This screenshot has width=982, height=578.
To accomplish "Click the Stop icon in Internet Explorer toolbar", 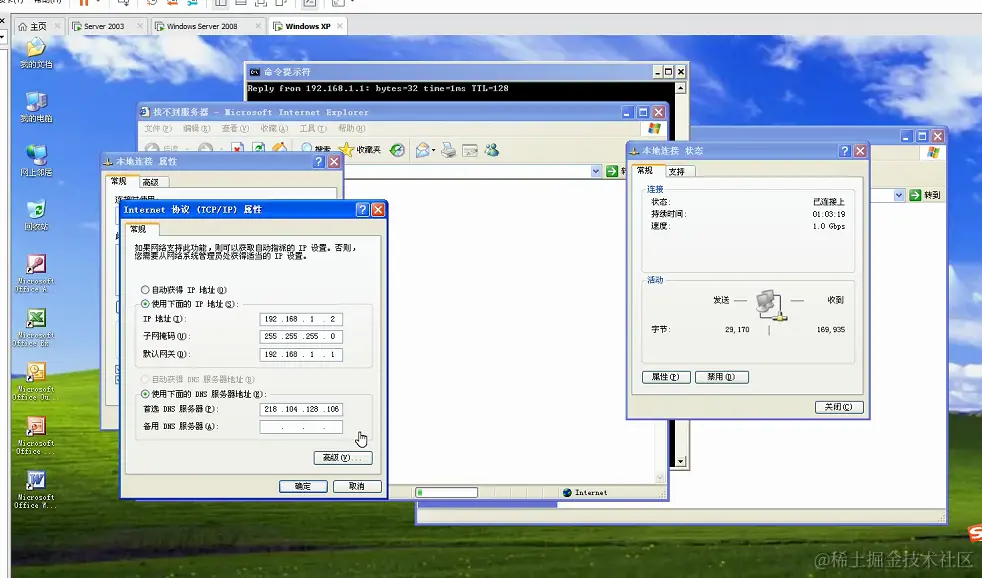I will [237, 149].
